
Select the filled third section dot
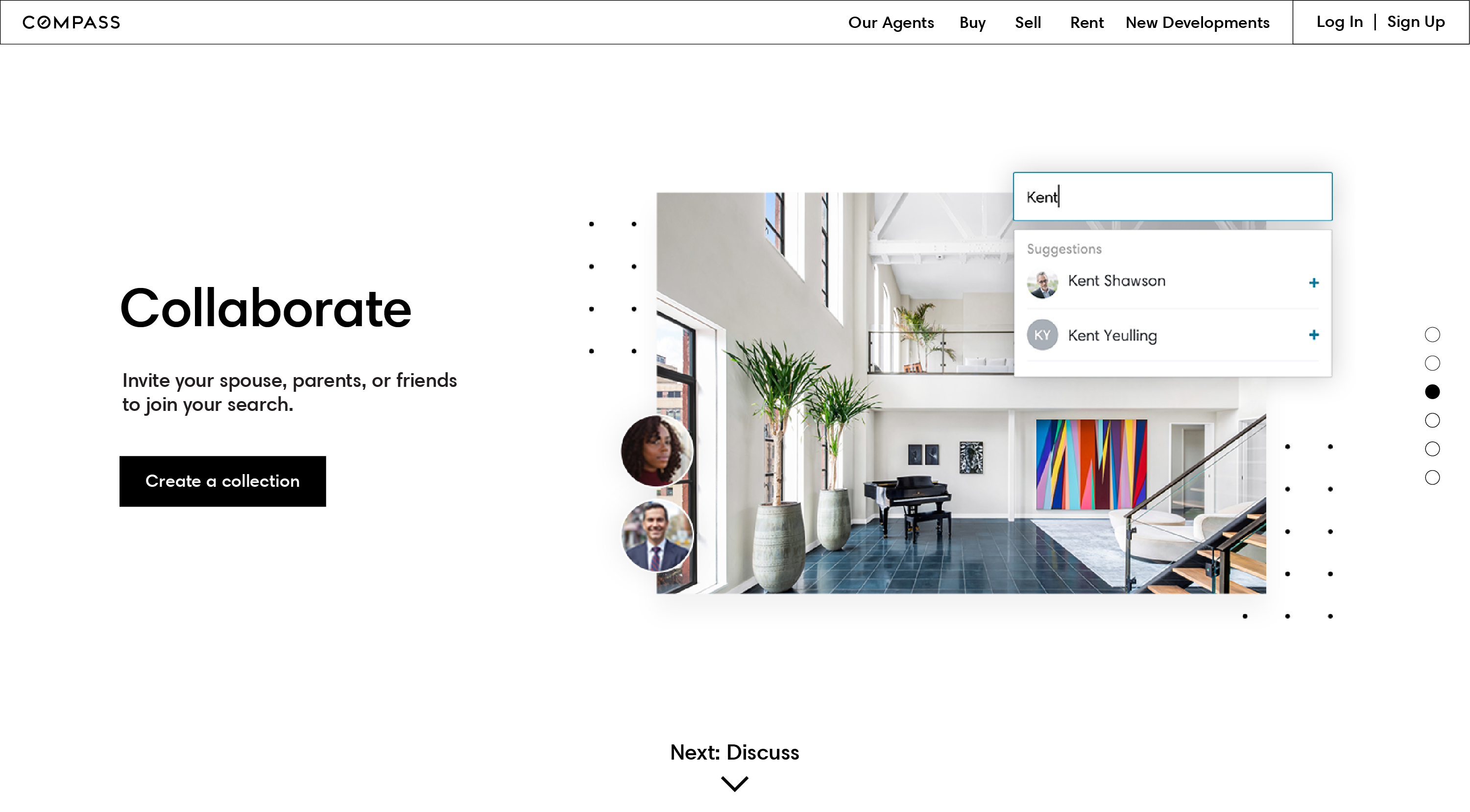pos(1432,391)
